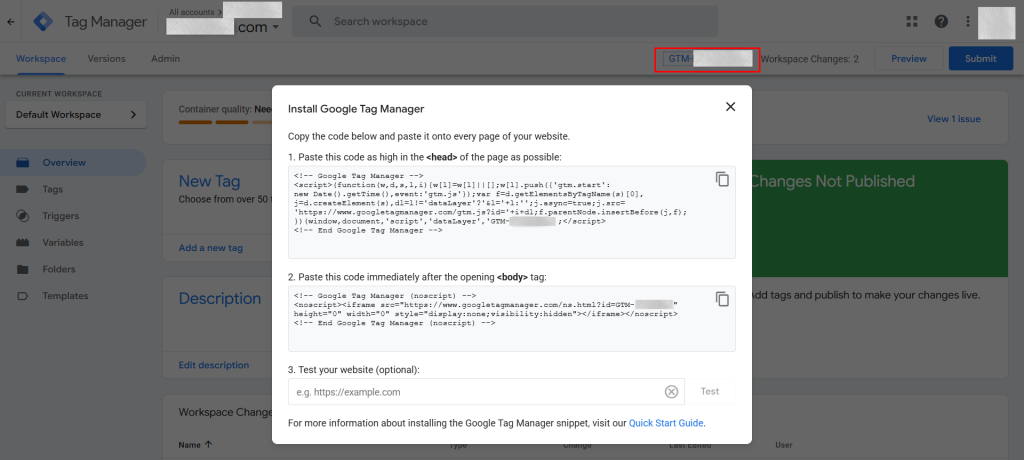Focus the Search workspace field
The image size is (1024, 460).
[x=505, y=21]
